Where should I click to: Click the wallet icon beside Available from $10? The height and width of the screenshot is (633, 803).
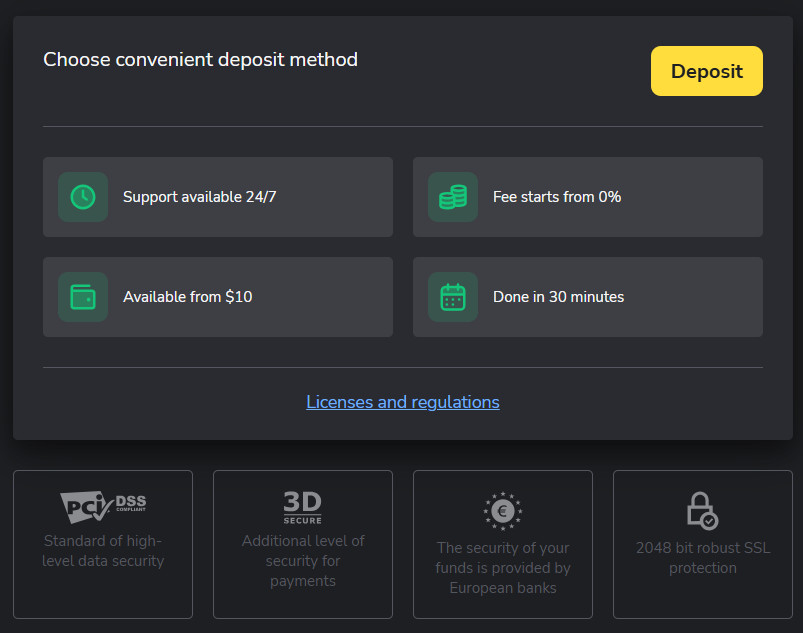click(x=83, y=297)
